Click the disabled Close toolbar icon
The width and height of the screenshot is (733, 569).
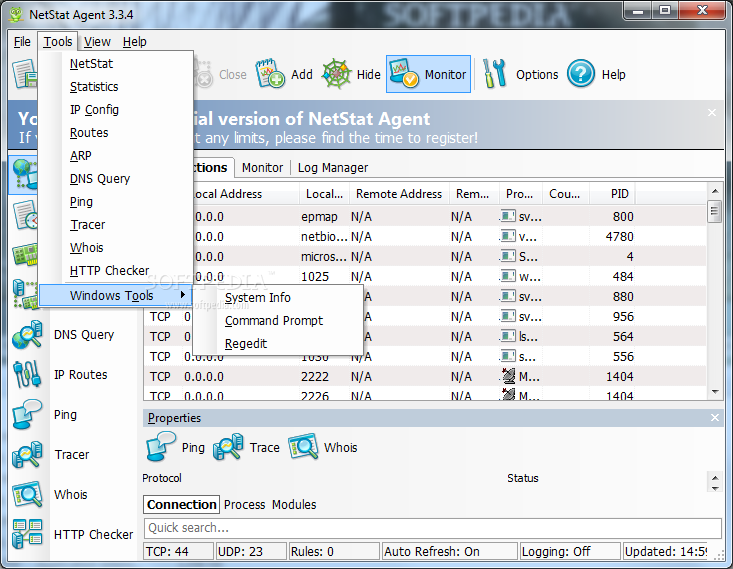coord(203,74)
